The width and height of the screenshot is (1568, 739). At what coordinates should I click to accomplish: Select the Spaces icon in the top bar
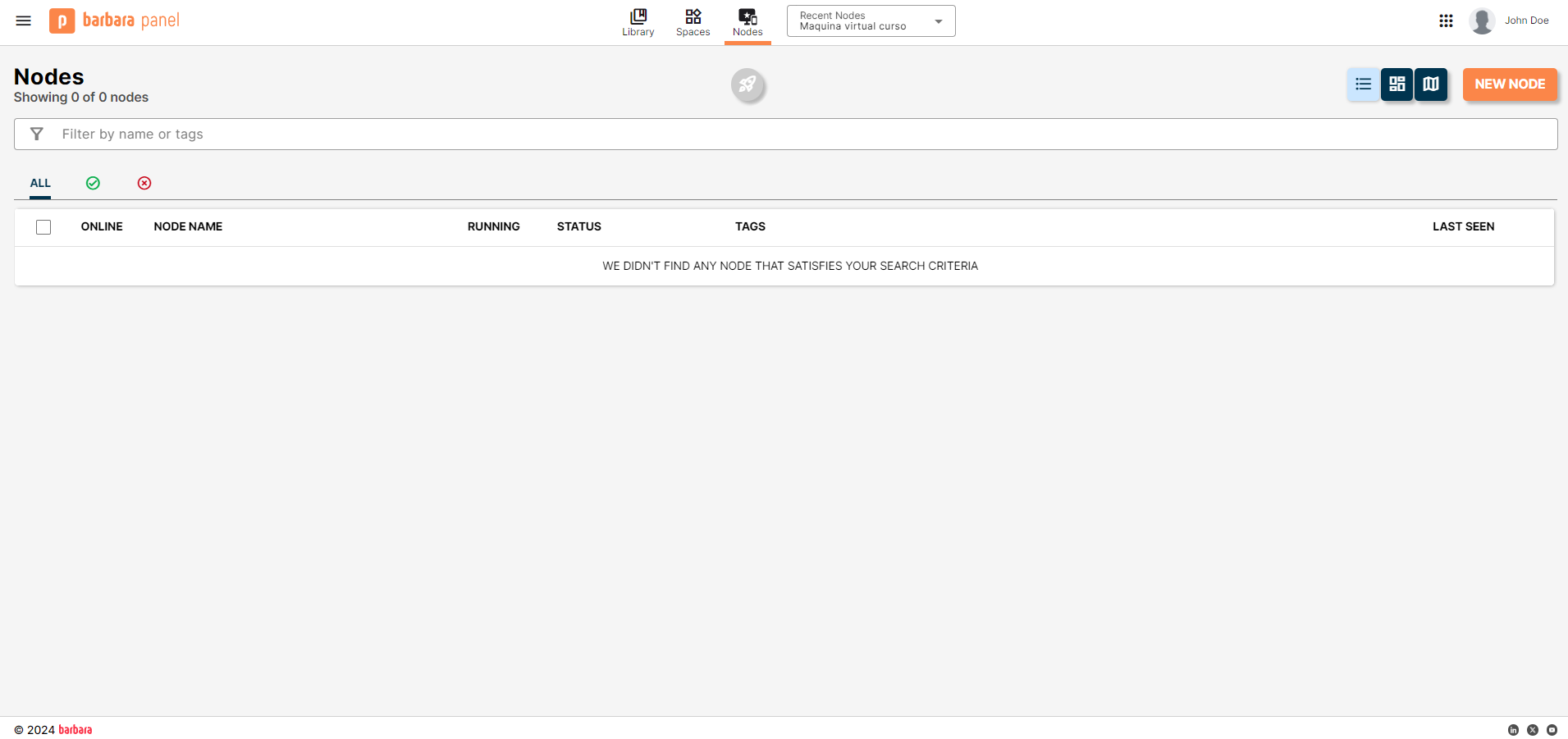tap(693, 21)
